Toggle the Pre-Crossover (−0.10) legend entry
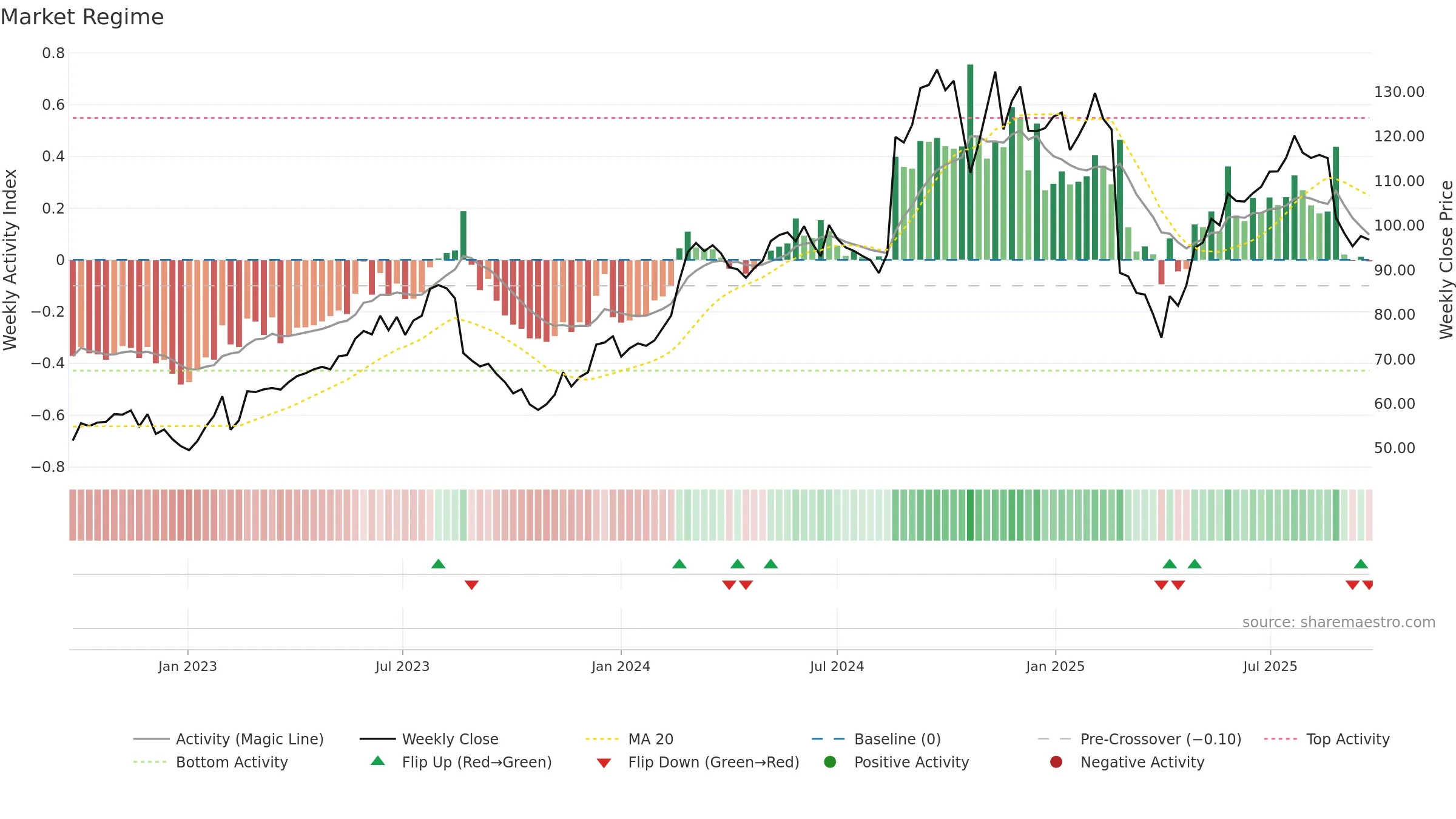Image resolution: width=1456 pixels, height=819 pixels. tap(1139, 739)
